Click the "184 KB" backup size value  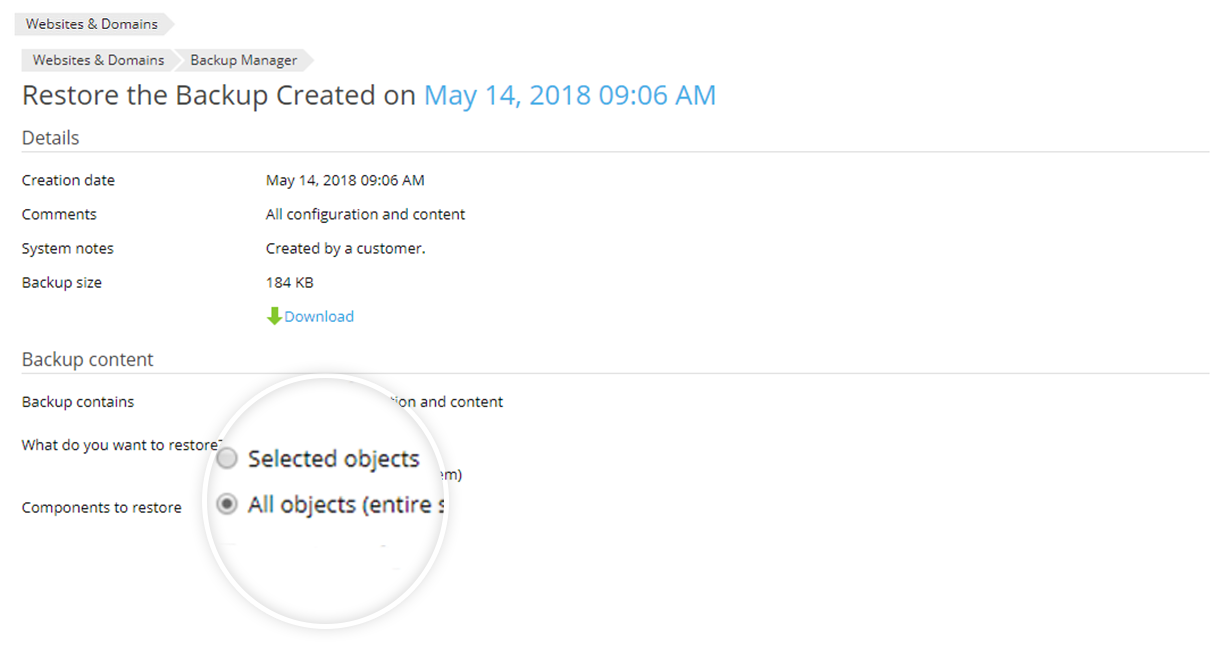288,282
